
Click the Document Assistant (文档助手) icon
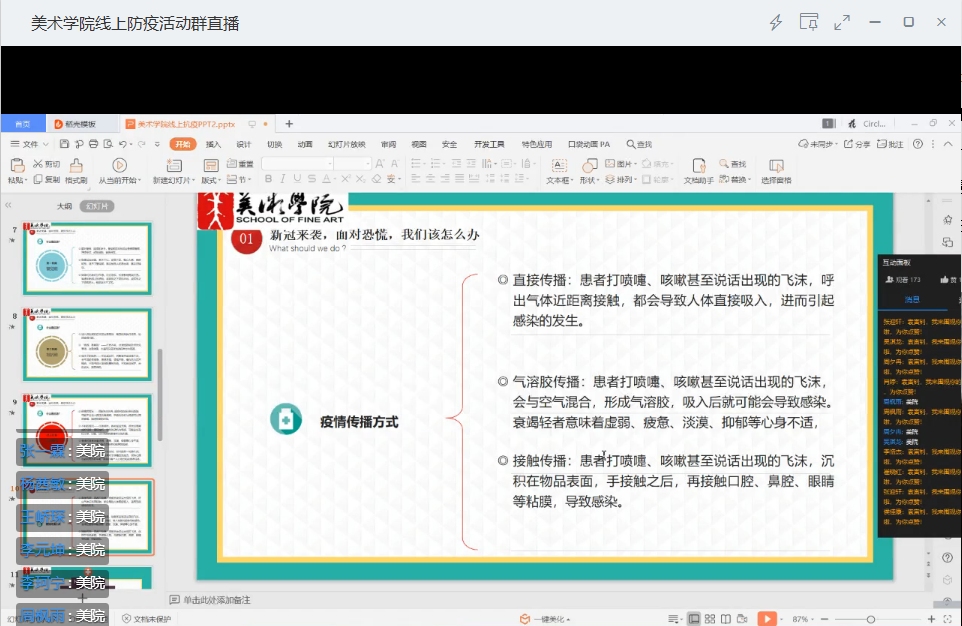pyautogui.click(x=699, y=165)
